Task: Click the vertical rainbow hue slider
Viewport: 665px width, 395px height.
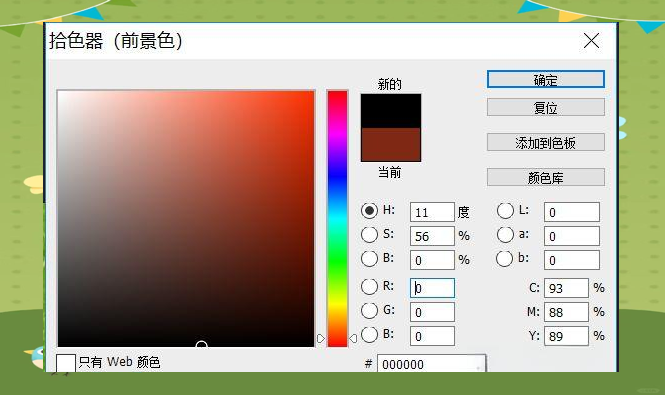Action: pyautogui.click(x=338, y=219)
